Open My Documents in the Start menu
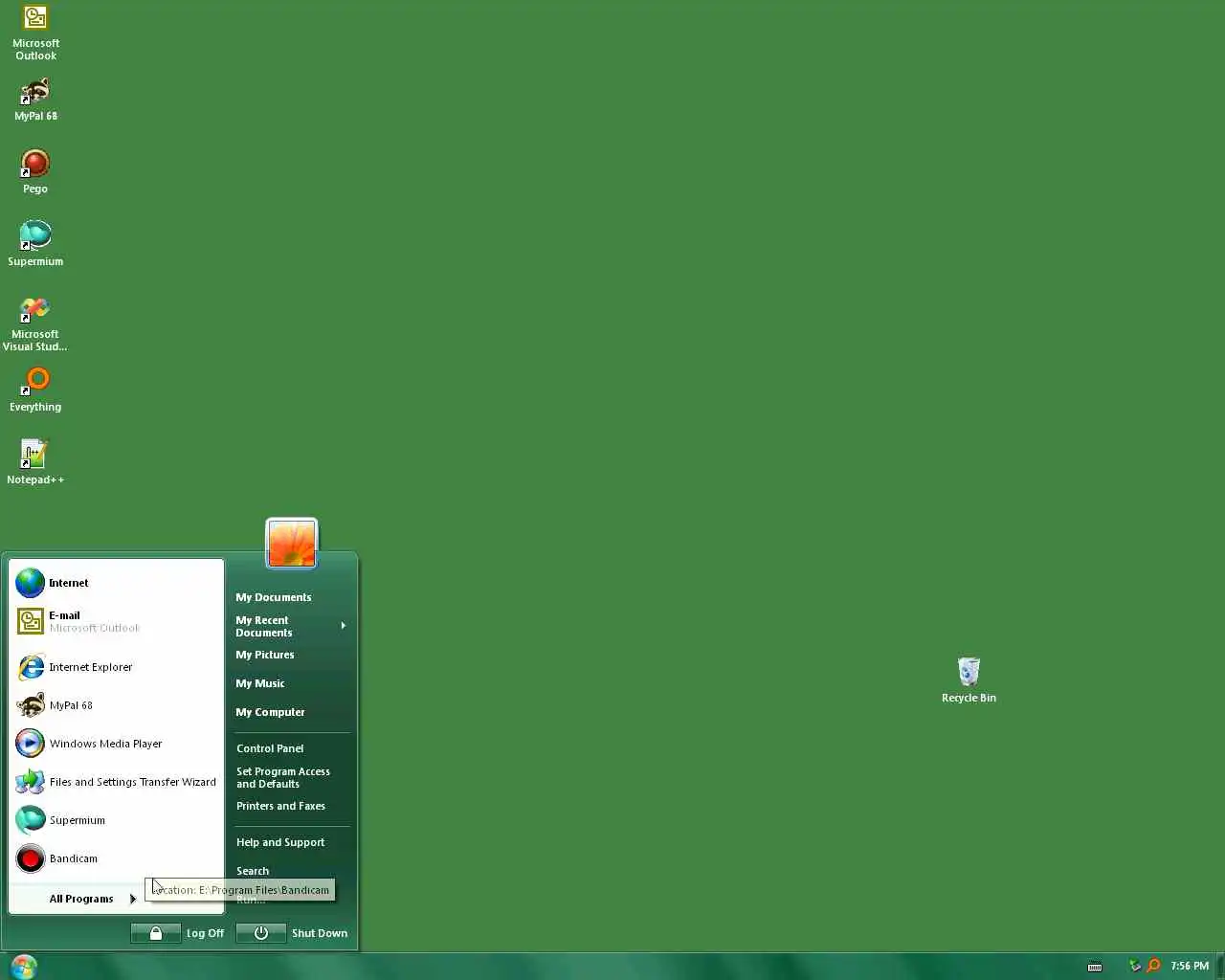 click(292, 597)
